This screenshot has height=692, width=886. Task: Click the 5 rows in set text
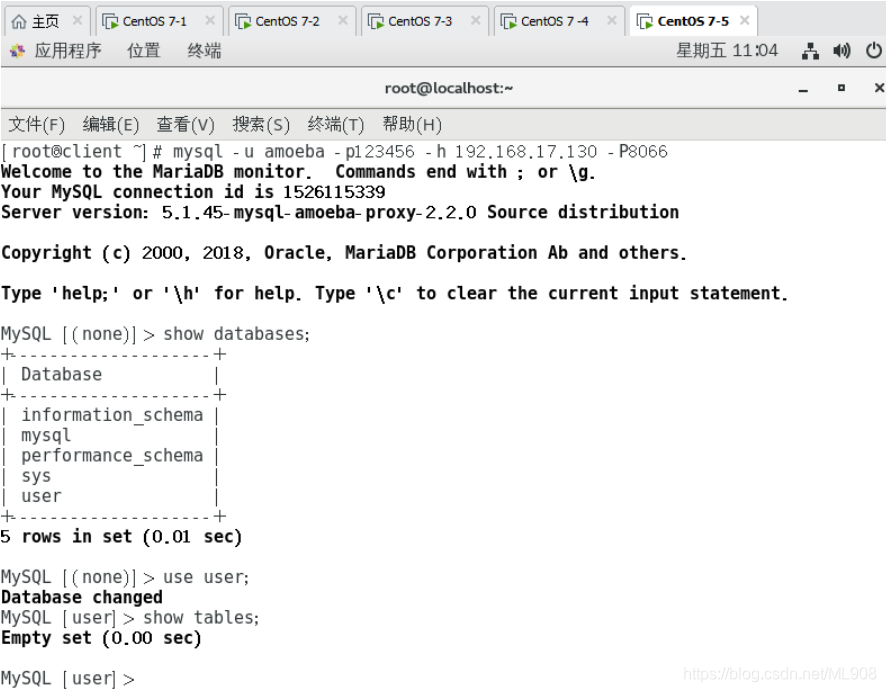click(x=121, y=537)
